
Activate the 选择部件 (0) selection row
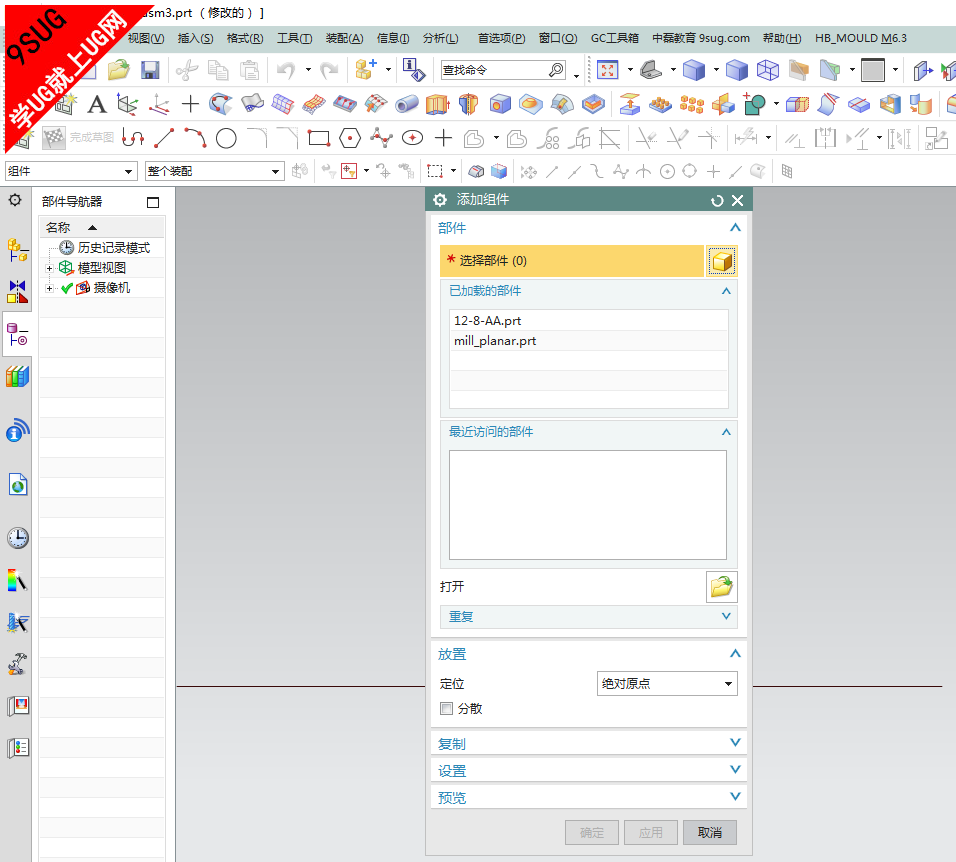point(572,262)
